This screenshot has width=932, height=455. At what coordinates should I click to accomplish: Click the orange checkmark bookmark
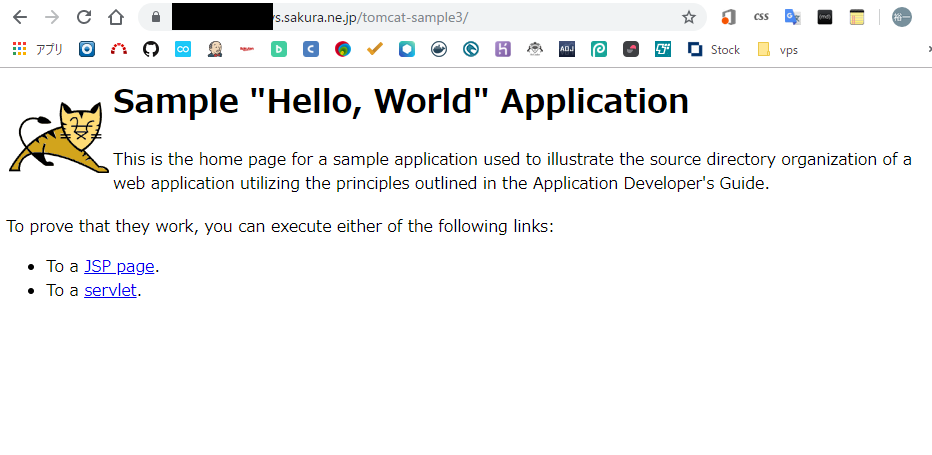(x=375, y=49)
